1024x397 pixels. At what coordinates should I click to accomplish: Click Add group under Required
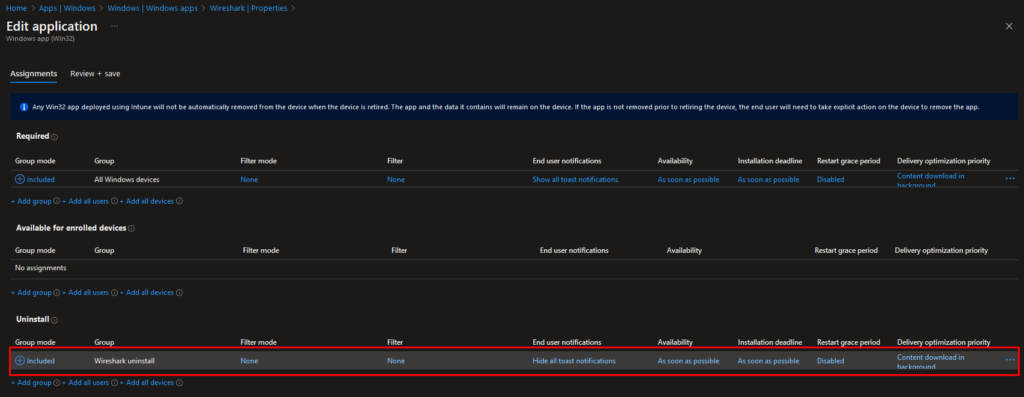point(31,201)
